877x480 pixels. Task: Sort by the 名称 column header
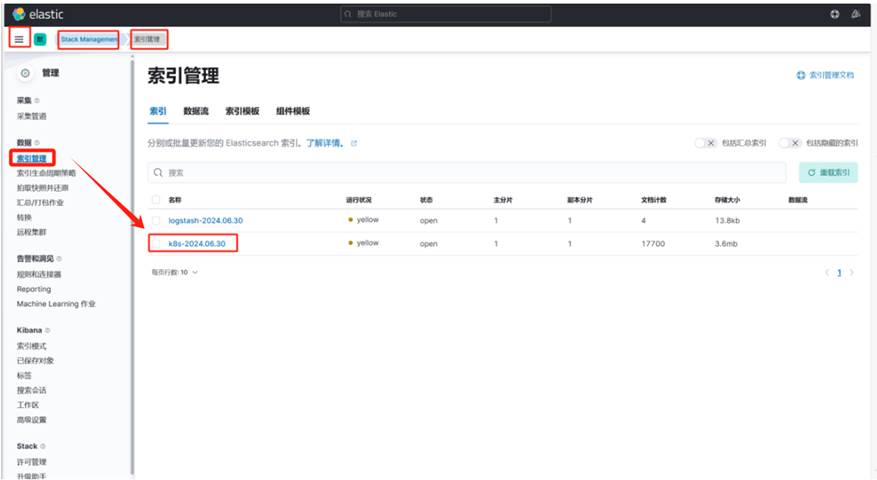point(175,200)
